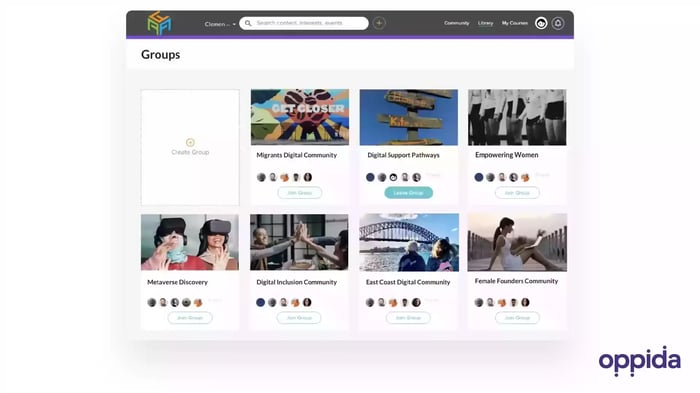Click the Create Group plus icon
Image resolution: width=700 pixels, height=393 pixels.
190,142
